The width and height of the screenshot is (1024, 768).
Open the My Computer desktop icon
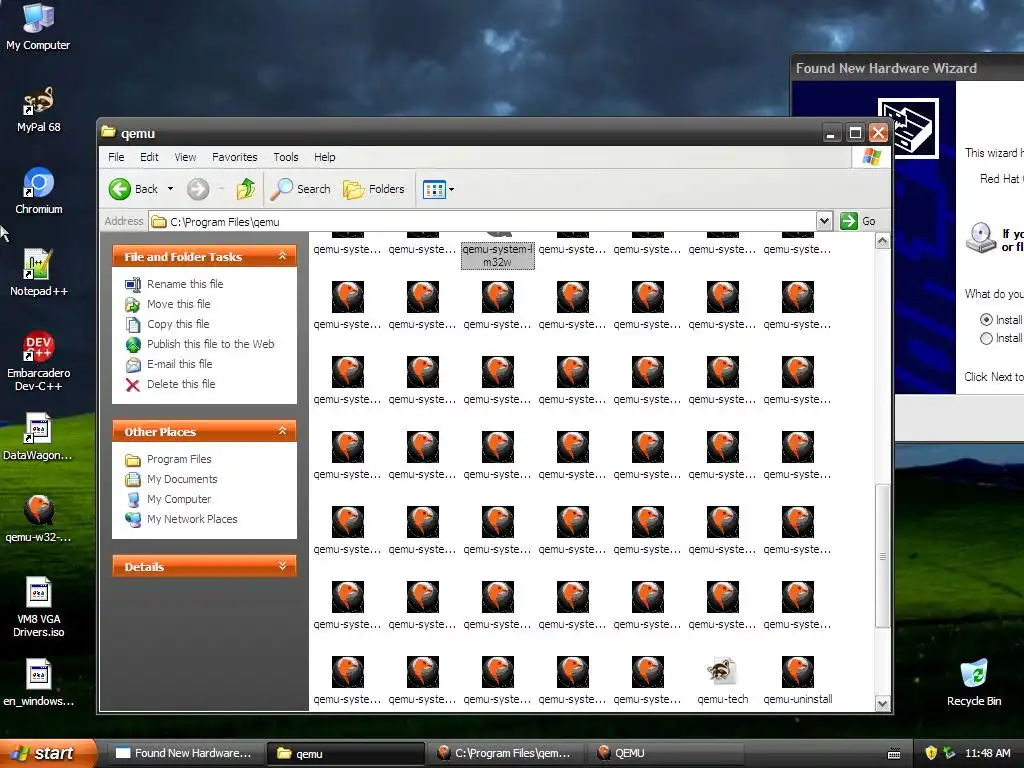[38, 26]
